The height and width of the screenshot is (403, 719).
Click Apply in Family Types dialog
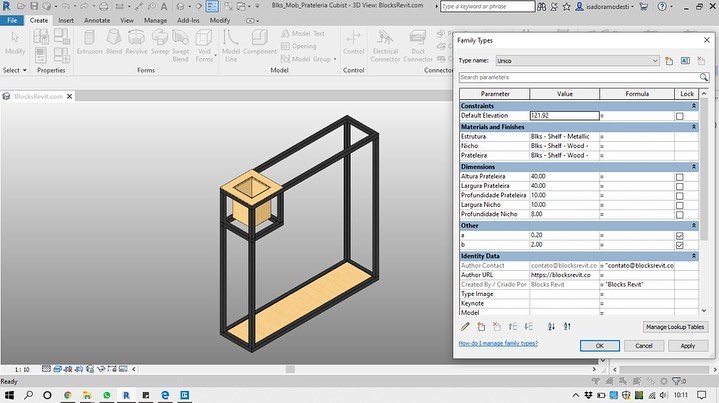tap(687, 346)
